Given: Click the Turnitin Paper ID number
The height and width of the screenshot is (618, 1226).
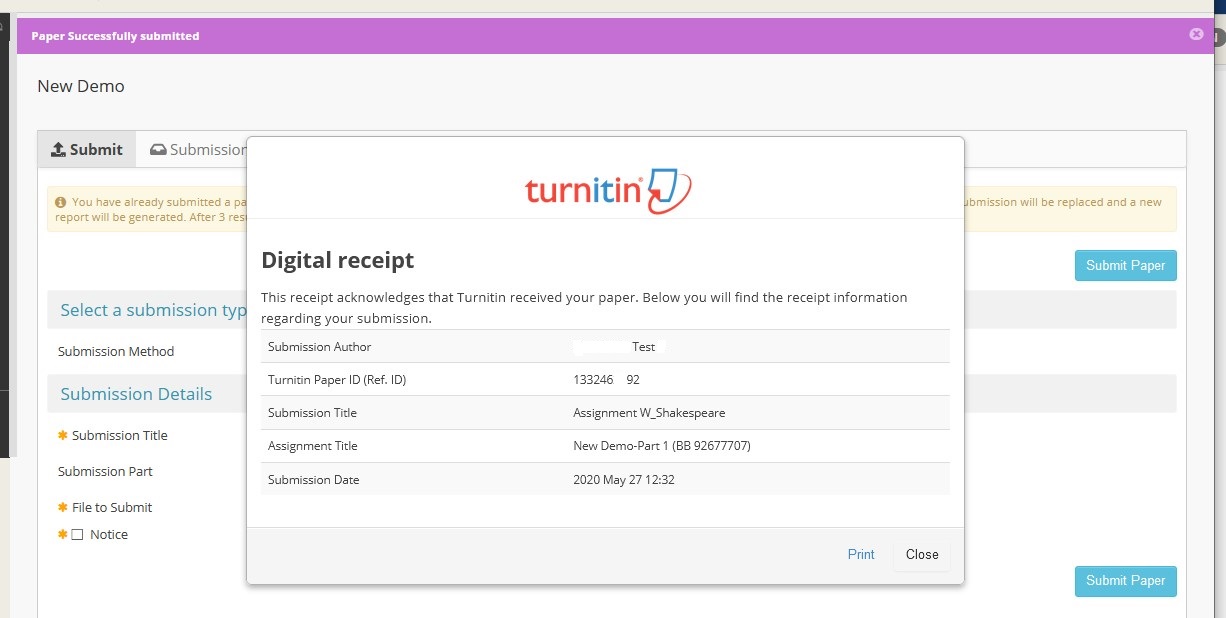Looking at the screenshot, I should pyautogui.click(x=606, y=380).
